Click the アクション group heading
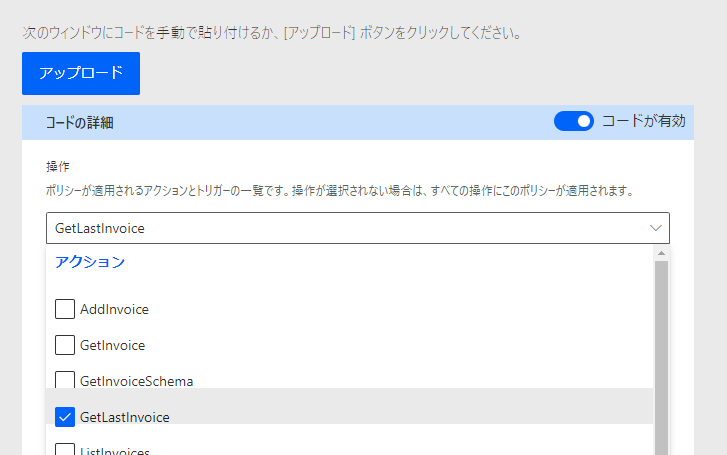The image size is (727, 455). pyautogui.click(x=90, y=262)
